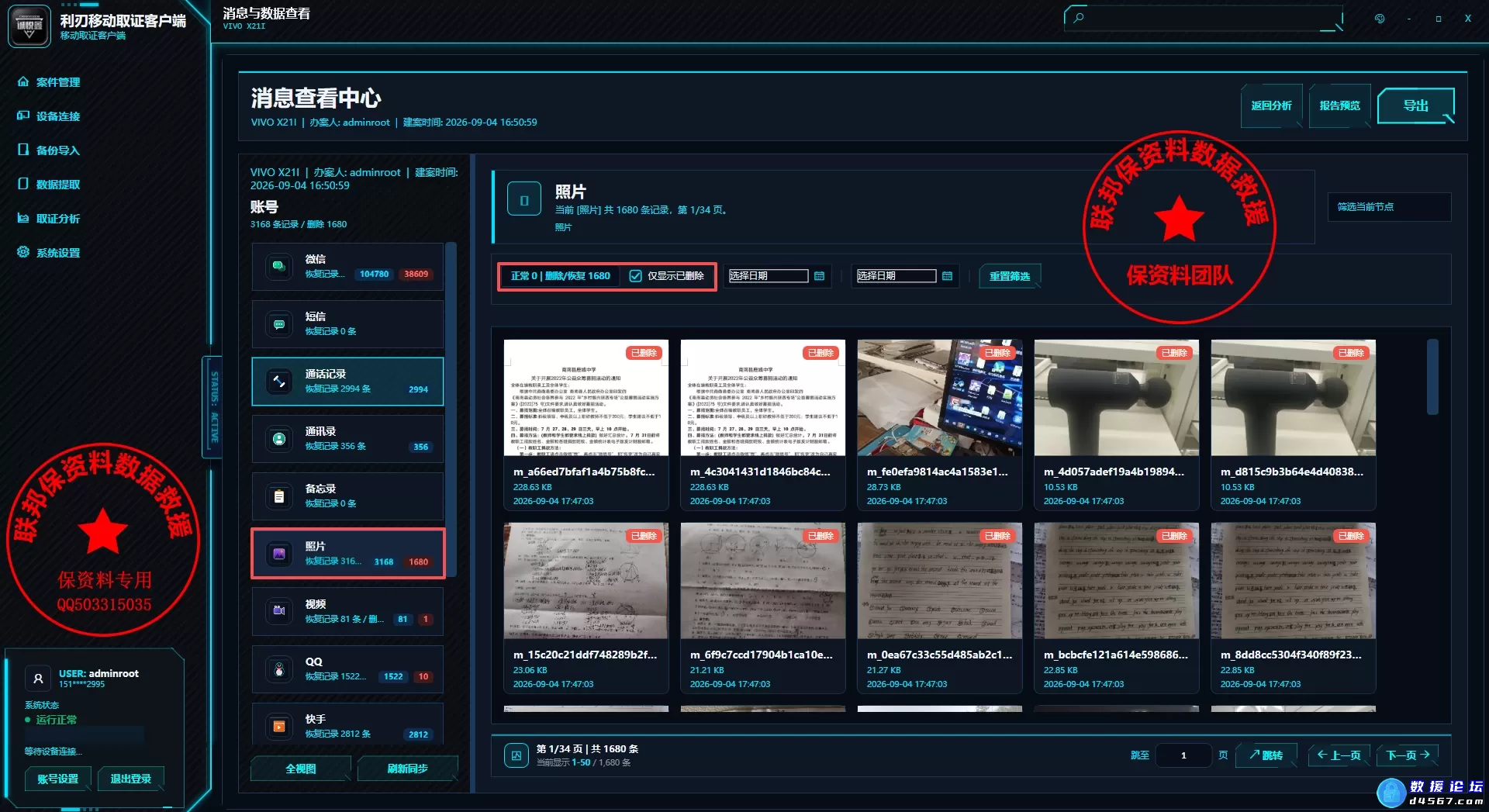Screen dimensions: 1489x812
Task: Click 重置筛选 to reset filters
Action: tap(1009, 276)
